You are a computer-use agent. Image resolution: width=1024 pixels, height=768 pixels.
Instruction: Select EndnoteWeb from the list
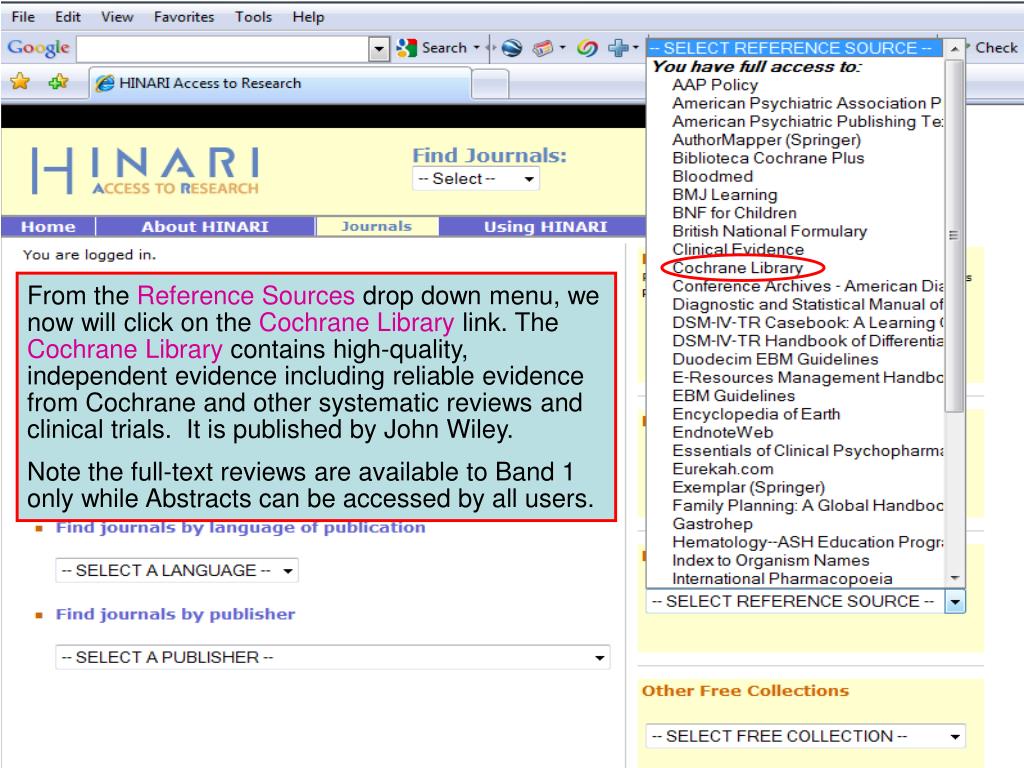(722, 432)
